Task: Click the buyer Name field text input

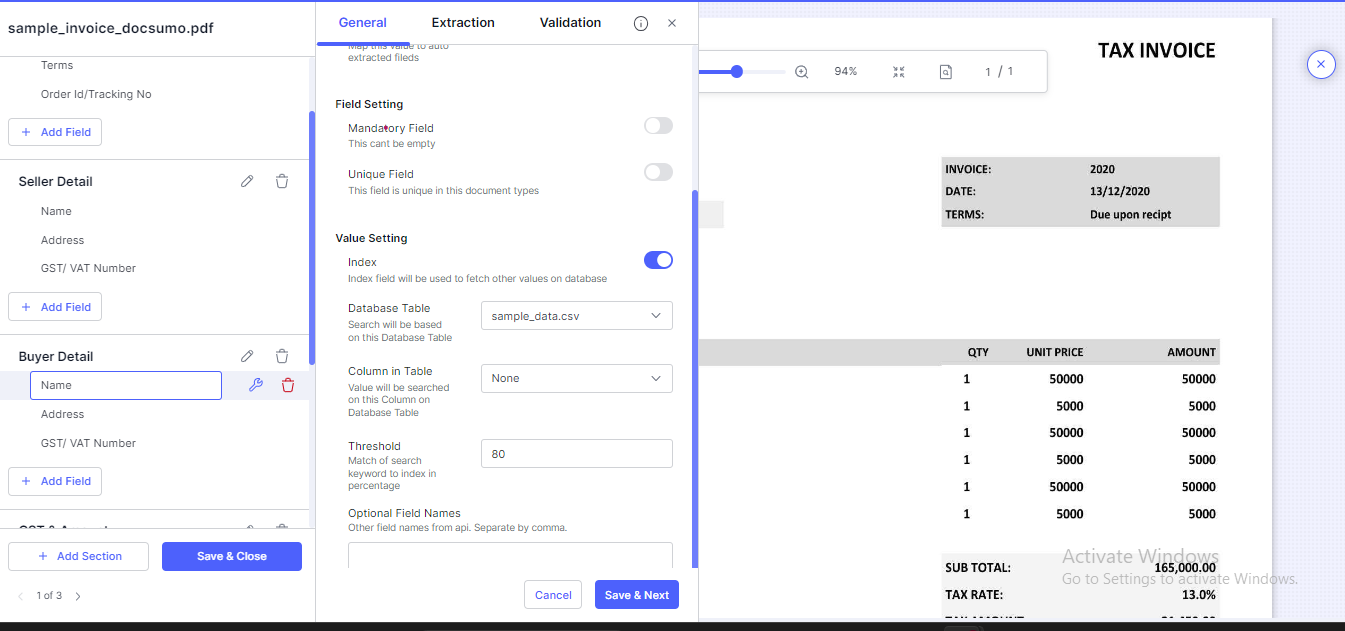Action: (126, 385)
